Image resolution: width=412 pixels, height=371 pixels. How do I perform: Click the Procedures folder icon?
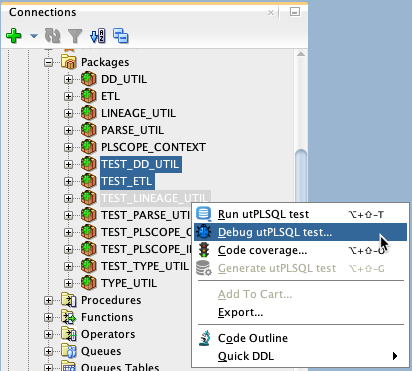(69, 300)
